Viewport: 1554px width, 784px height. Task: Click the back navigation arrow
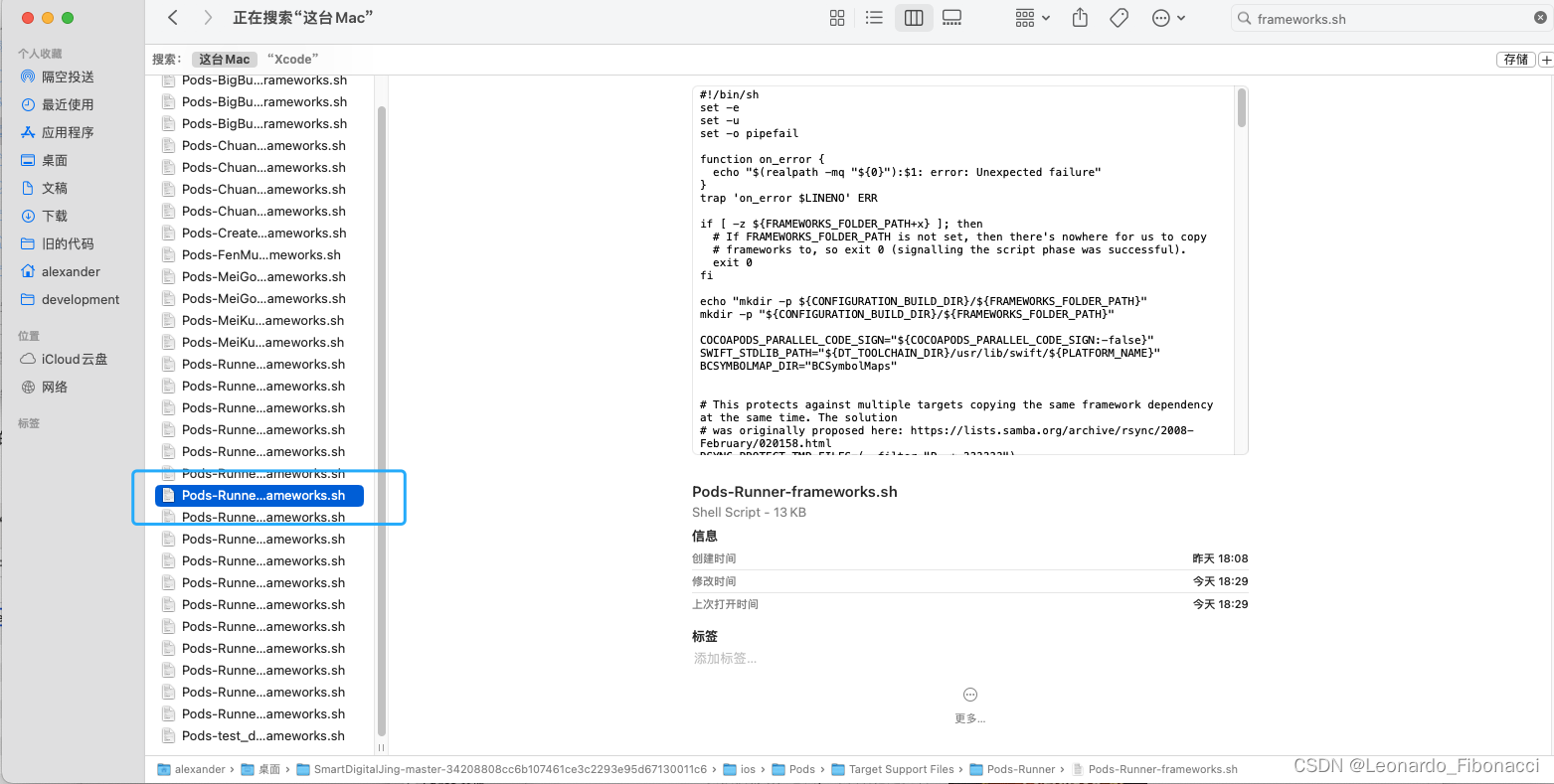point(171,17)
